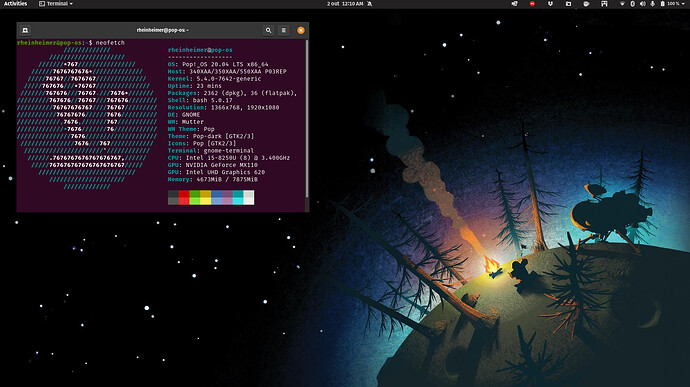
Task: Click the do-not-disturb bell icon beside clock
Action: coord(370,4)
